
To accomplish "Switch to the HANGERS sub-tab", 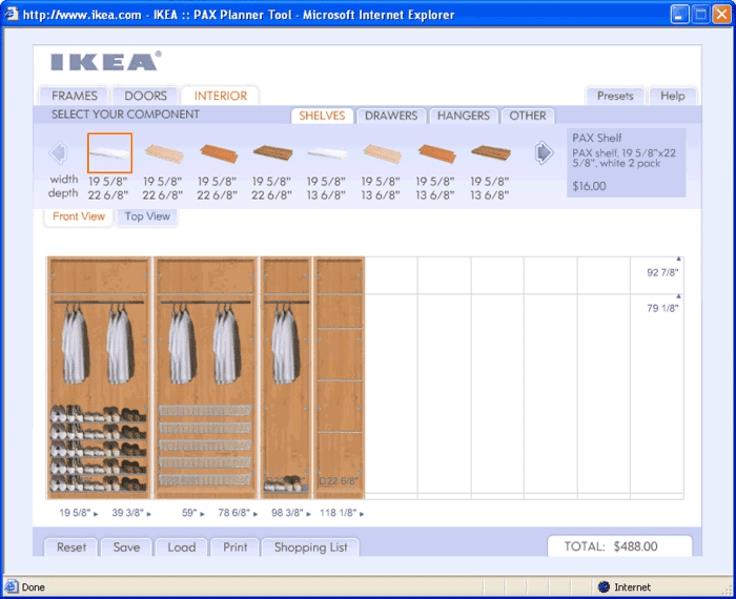I will click(x=463, y=115).
